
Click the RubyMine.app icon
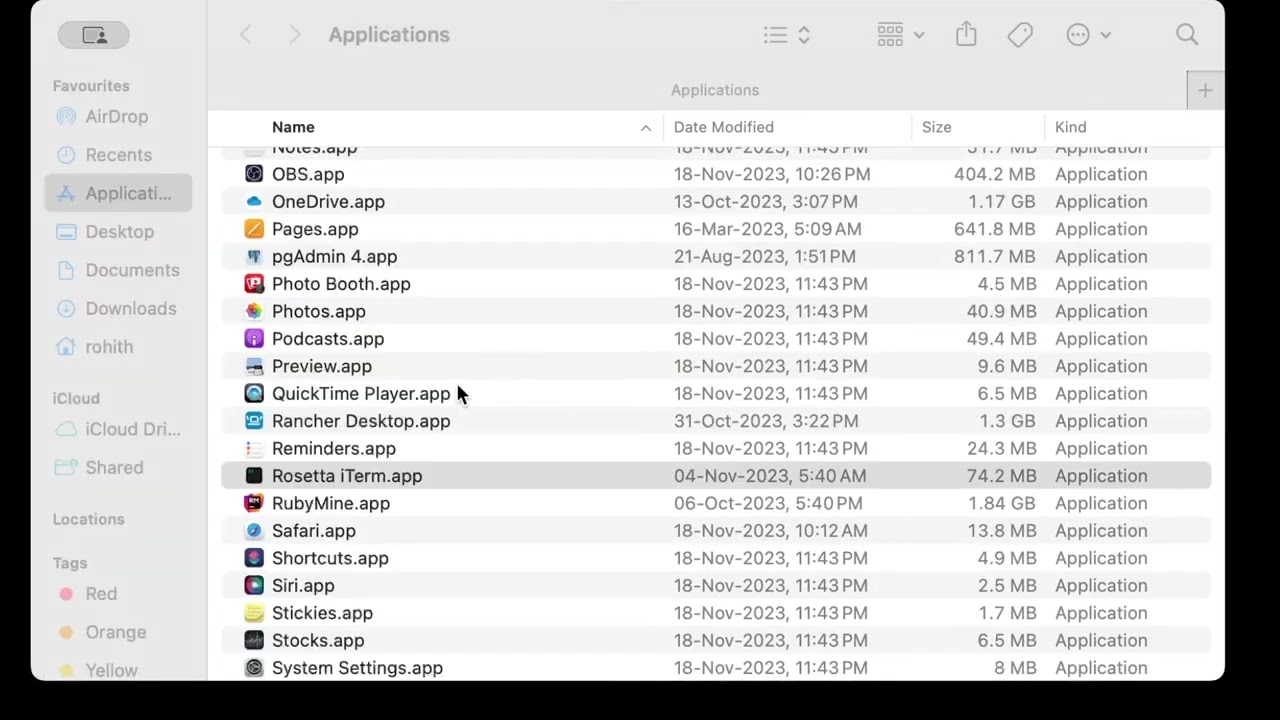(254, 503)
